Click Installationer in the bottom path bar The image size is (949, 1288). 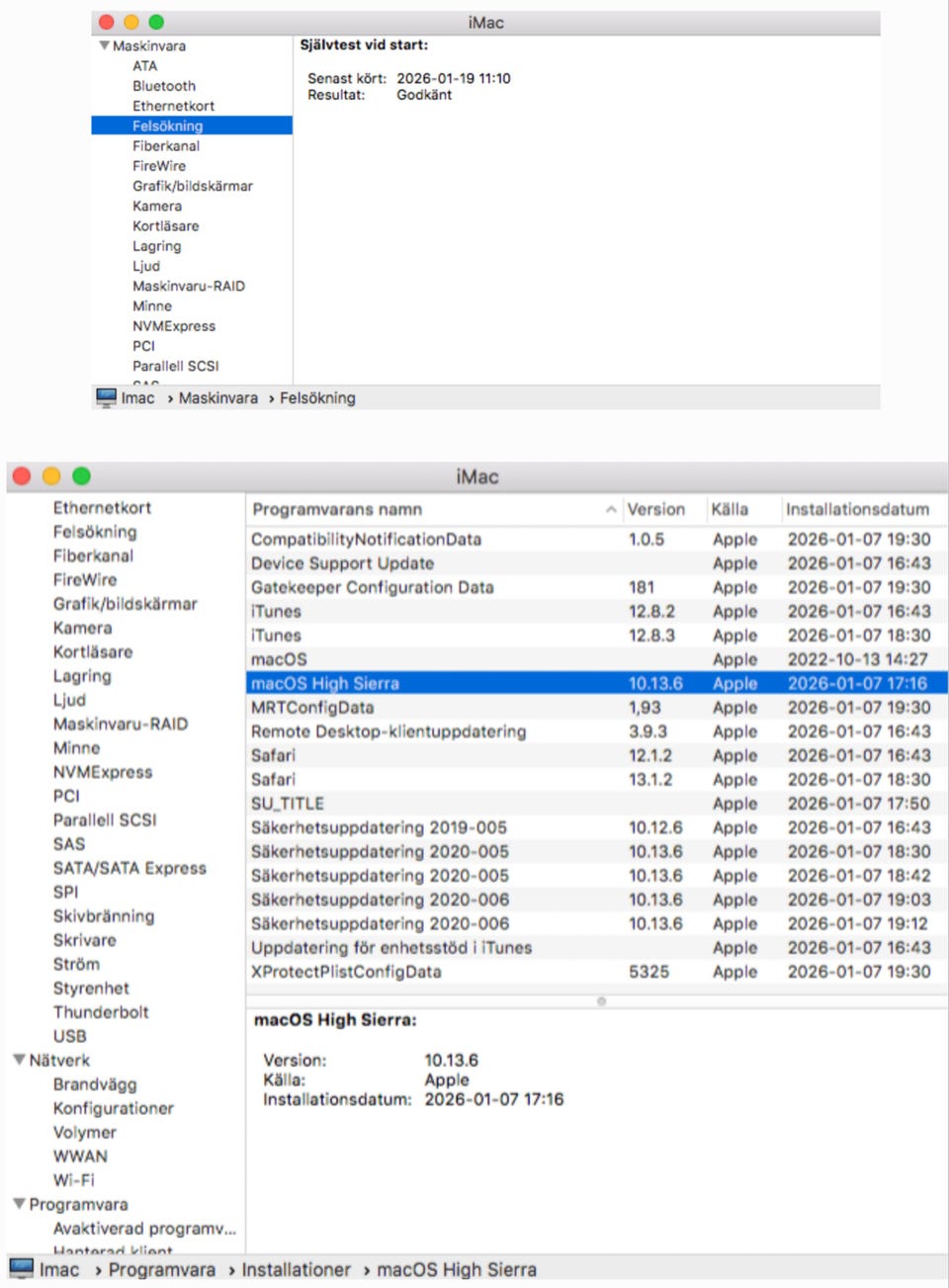pos(296,1269)
